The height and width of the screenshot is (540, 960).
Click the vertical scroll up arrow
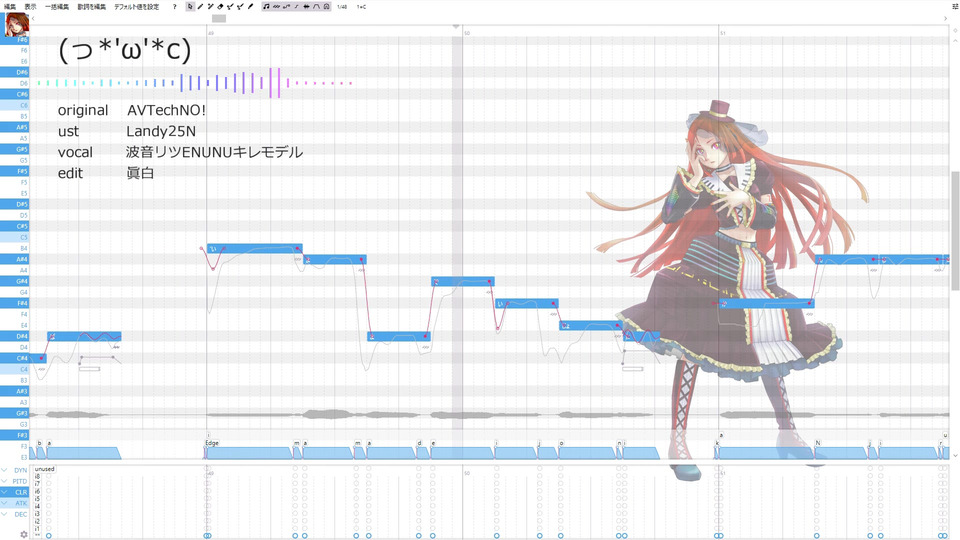tap(955, 40)
